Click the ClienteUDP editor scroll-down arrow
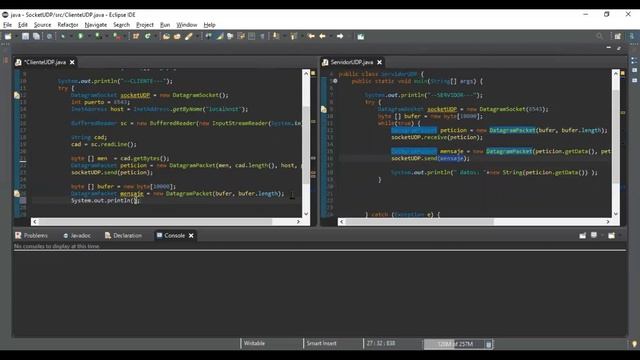The width and height of the screenshot is (640, 360). 306,213
